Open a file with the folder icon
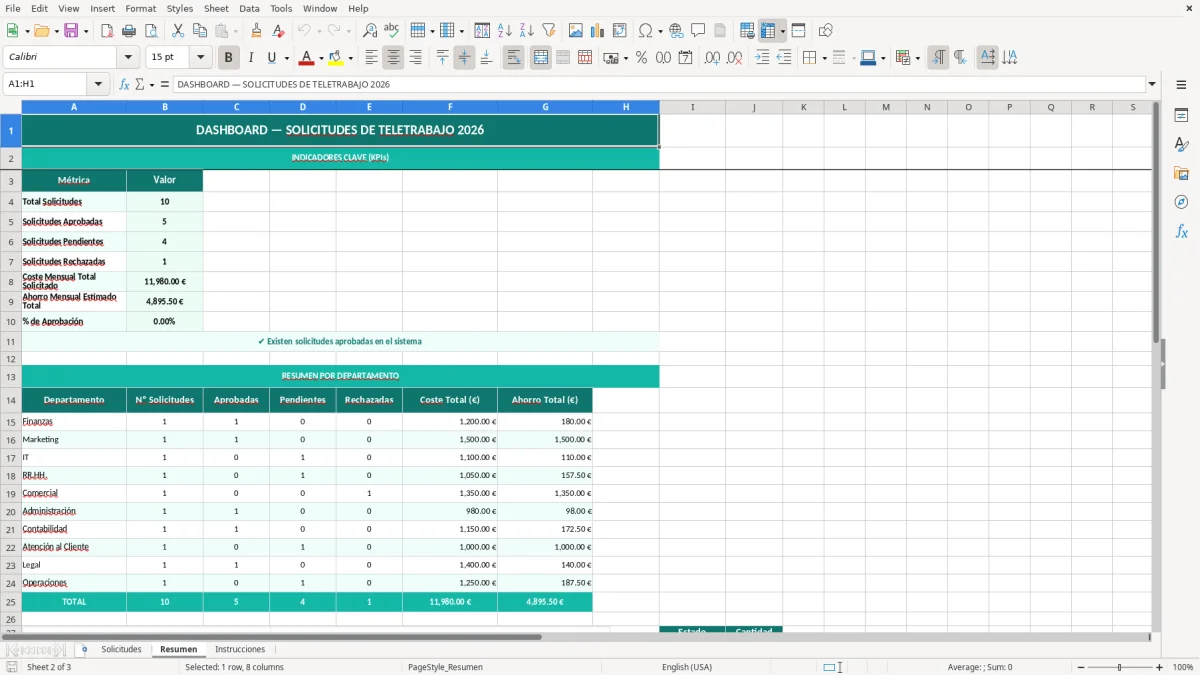1200x675 pixels. (x=41, y=31)
